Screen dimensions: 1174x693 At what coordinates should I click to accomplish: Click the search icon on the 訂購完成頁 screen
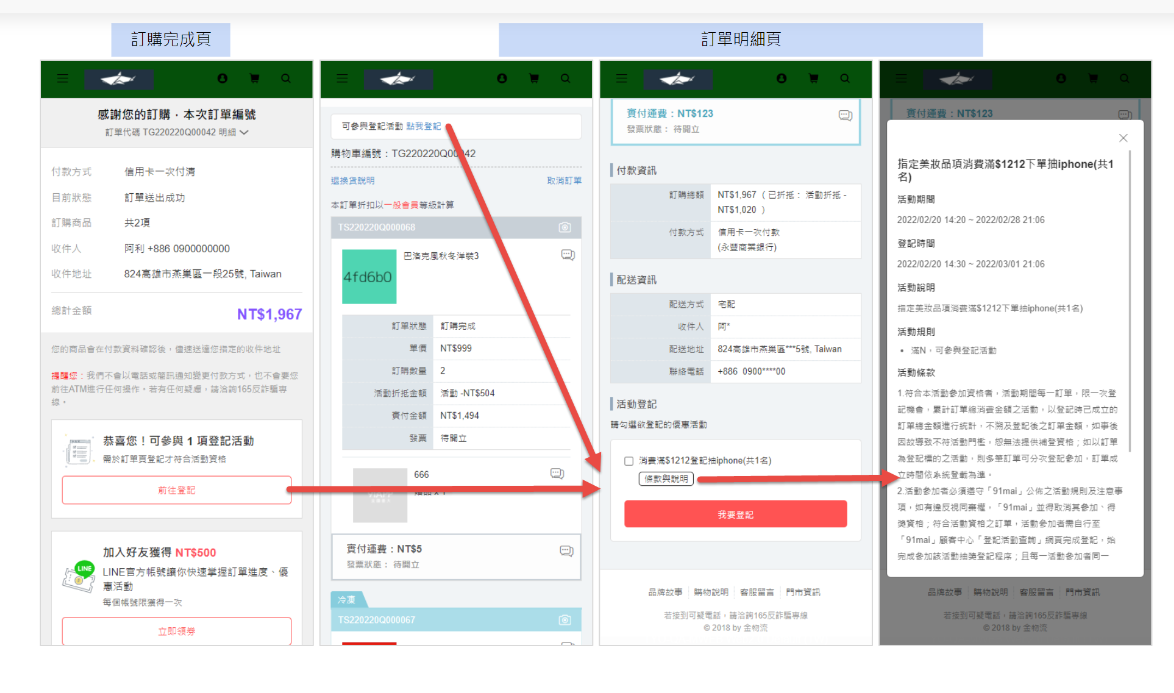click(286, 78)
